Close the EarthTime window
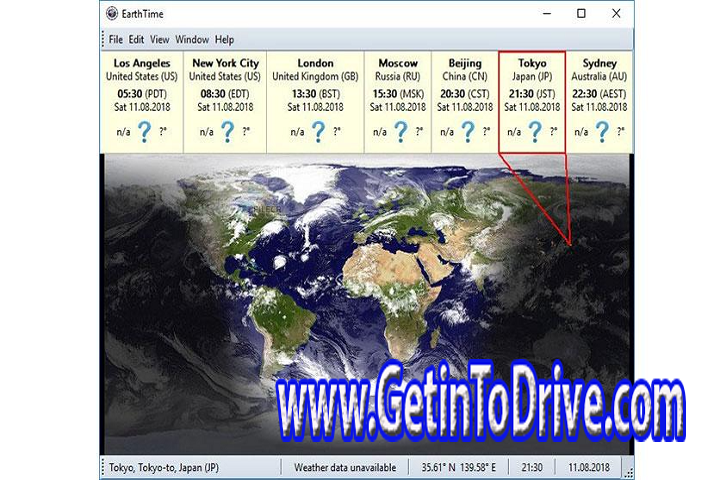The image size is (720, 480). click(x=616, y=13)
